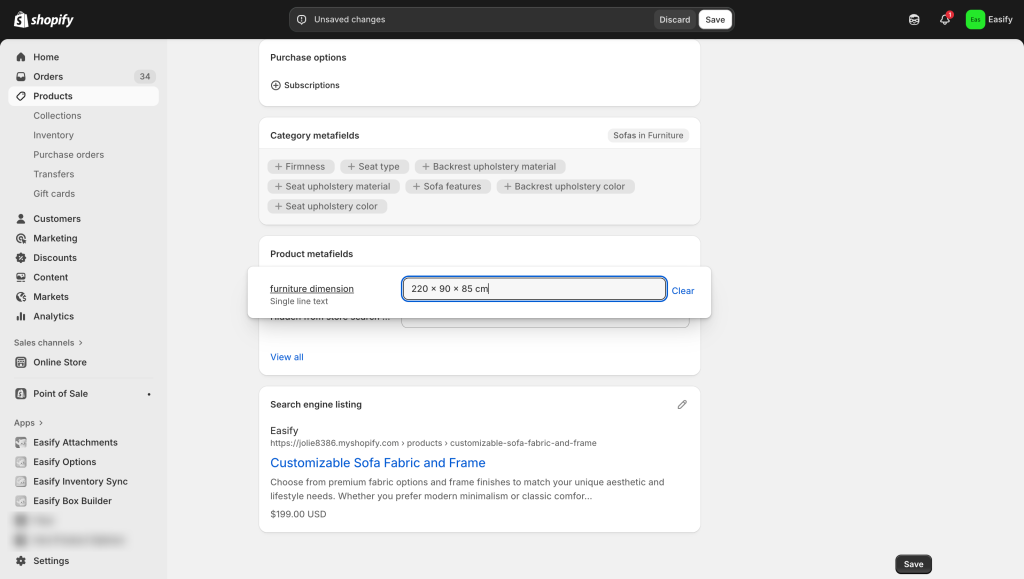Open Collections under Products
The width and height of the screenshot is (1024, 579).
57,116
